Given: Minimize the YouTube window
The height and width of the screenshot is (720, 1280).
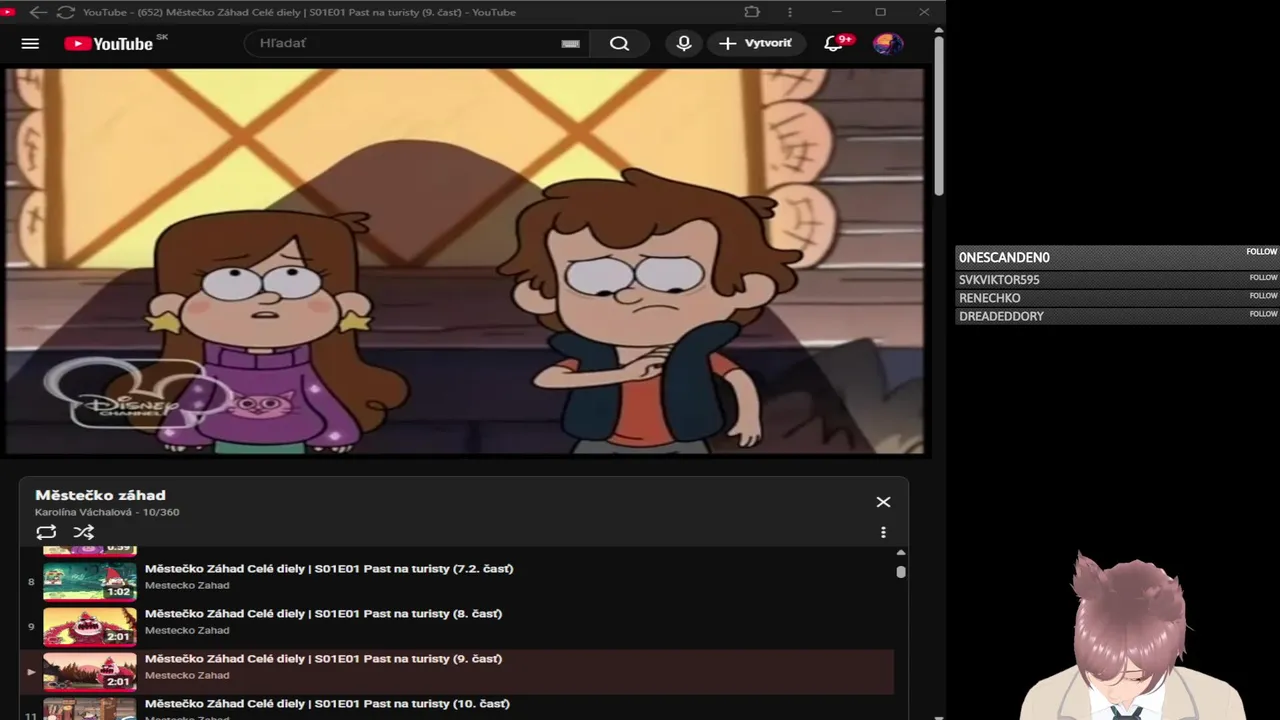Looking at the screenshot, I should click(837, 12).
